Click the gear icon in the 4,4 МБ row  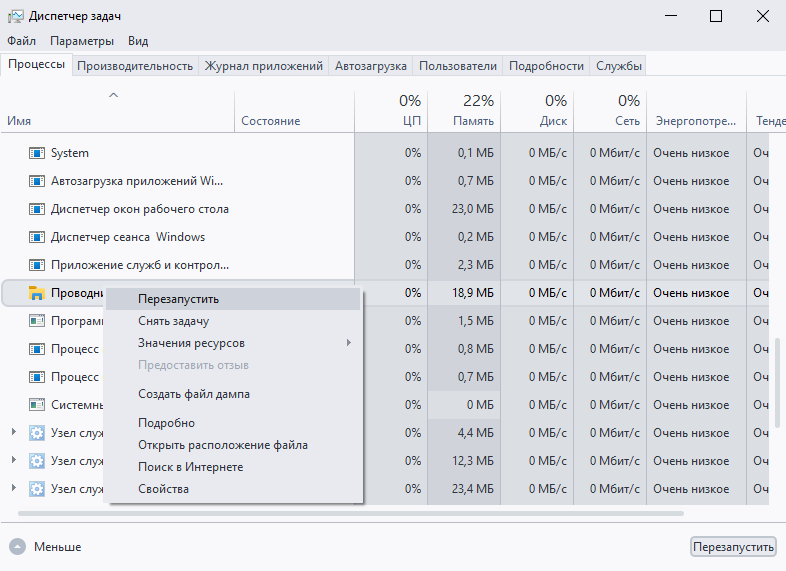[37, 433]
